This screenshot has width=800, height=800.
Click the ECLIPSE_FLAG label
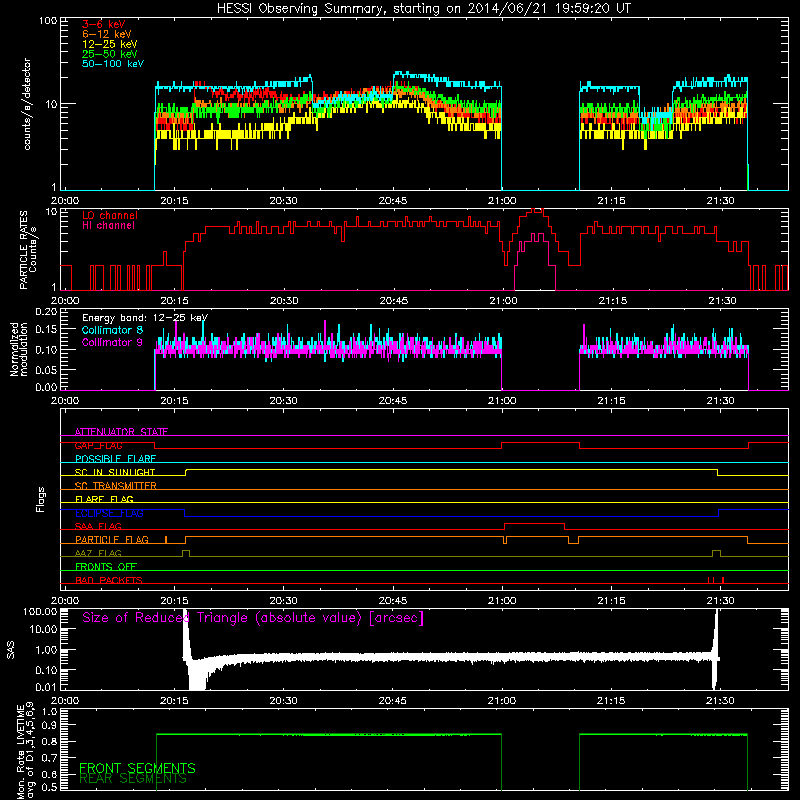109,513
